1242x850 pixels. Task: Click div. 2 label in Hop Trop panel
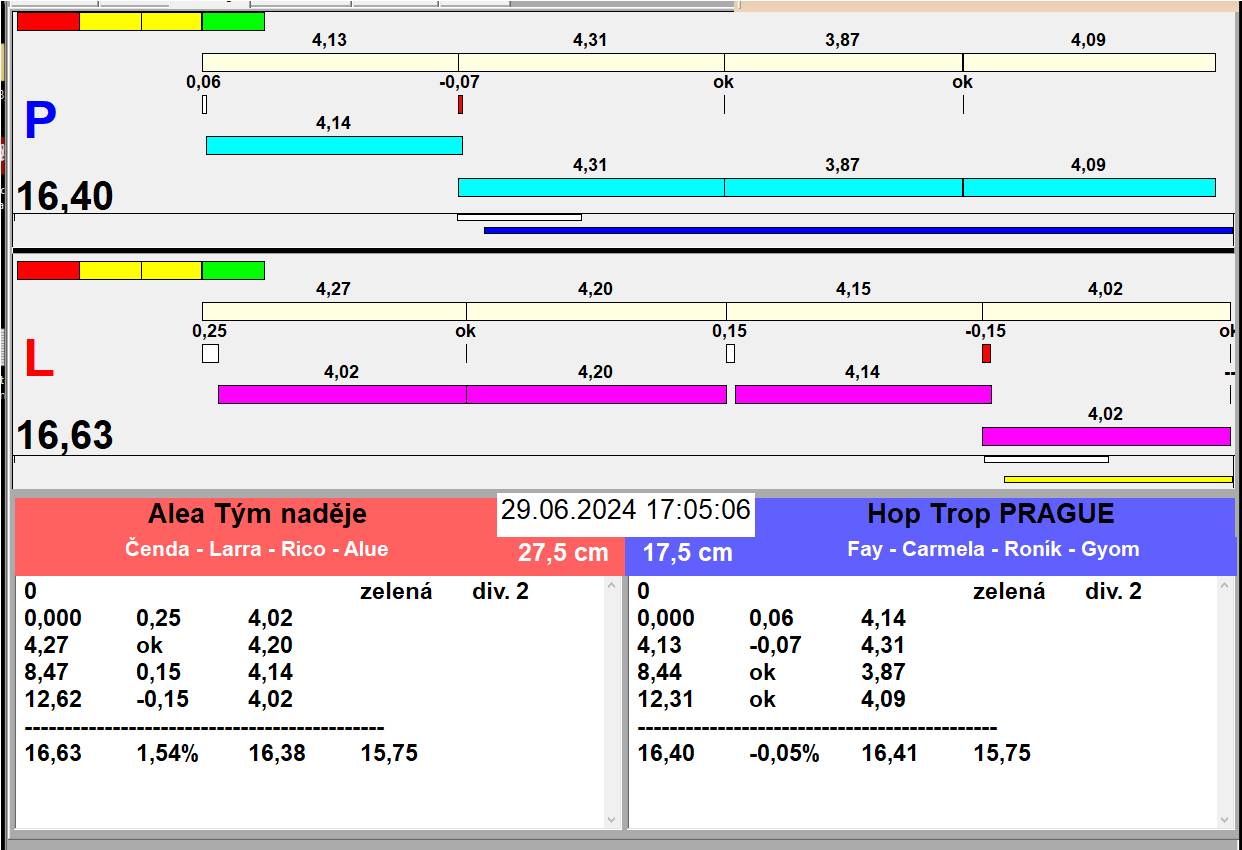(x=1113, y=591)
